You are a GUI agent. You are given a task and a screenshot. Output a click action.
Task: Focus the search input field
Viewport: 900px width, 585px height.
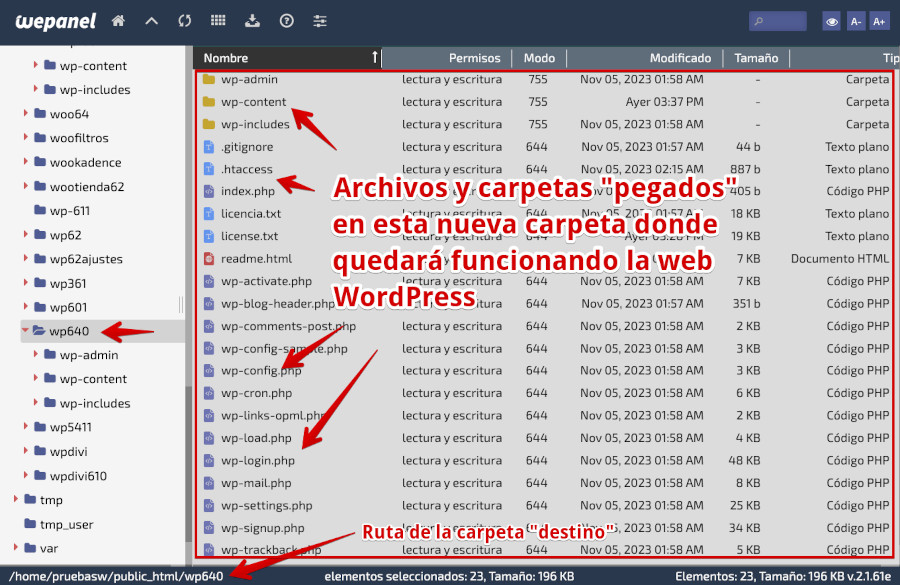click(777, 21)
